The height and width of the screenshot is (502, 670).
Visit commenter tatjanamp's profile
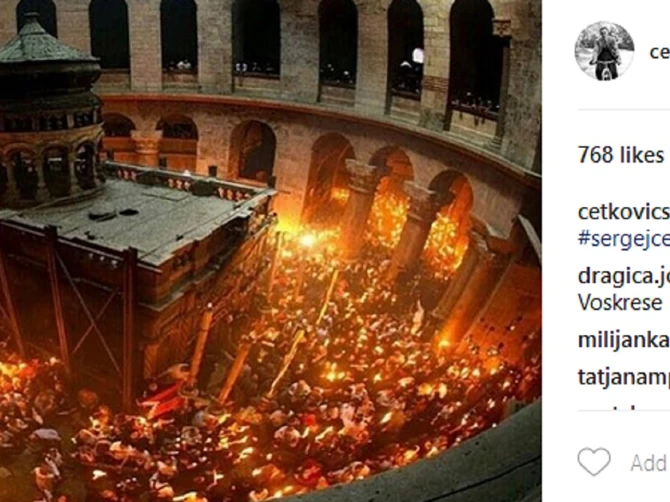coord(623,377)
